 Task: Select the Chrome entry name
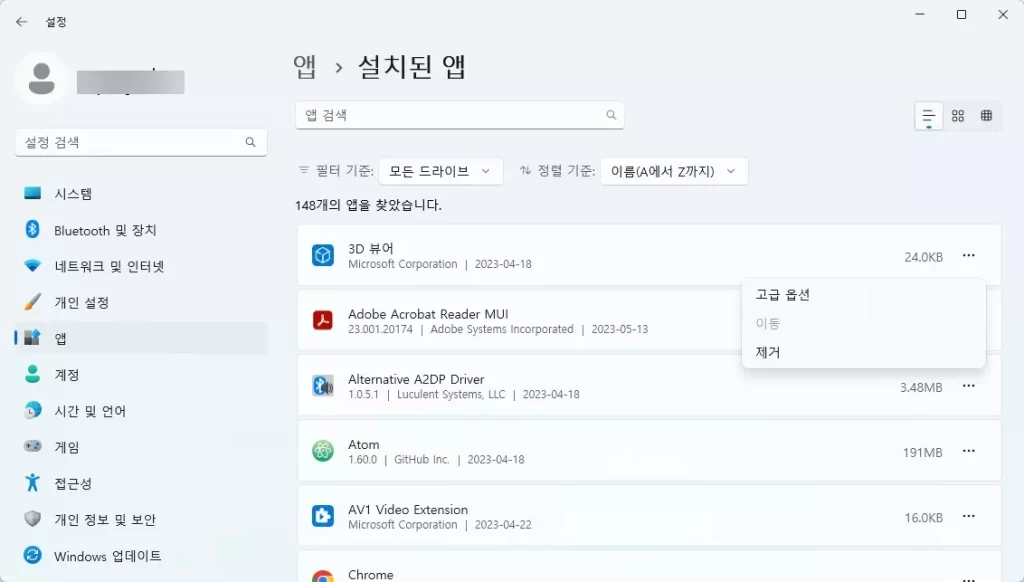pyautogui.click(x=370, y=575)
